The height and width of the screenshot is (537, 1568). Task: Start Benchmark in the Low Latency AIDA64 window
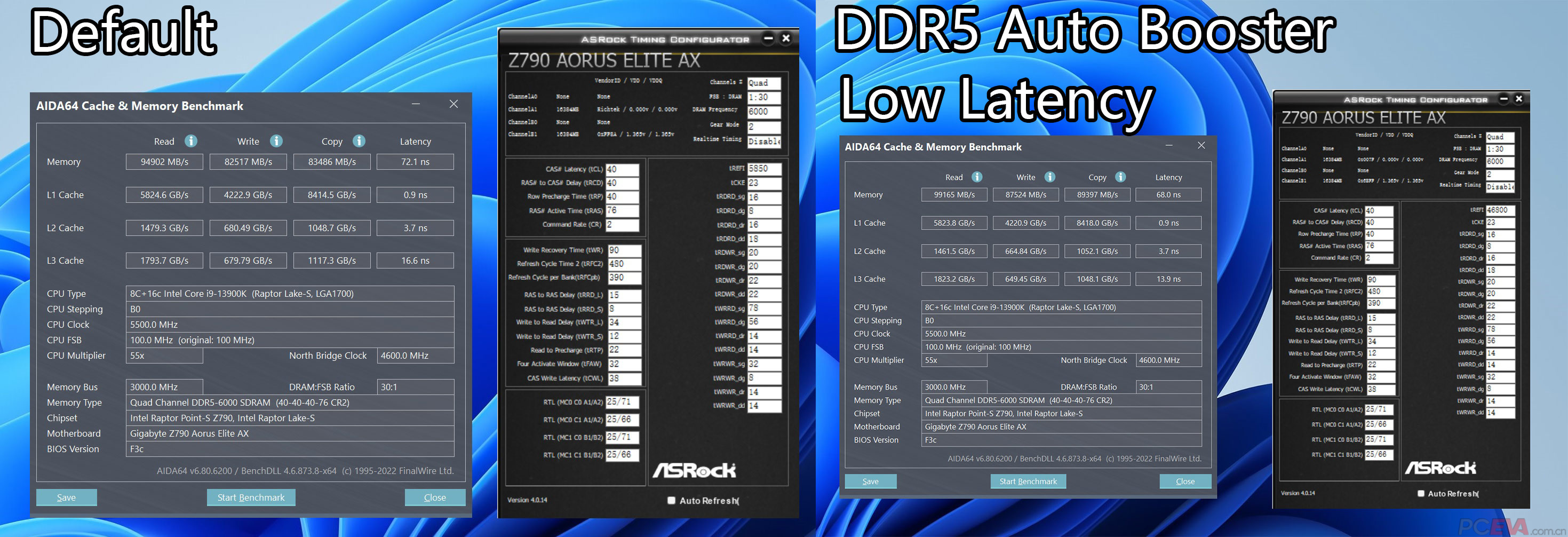[1028, 481]
